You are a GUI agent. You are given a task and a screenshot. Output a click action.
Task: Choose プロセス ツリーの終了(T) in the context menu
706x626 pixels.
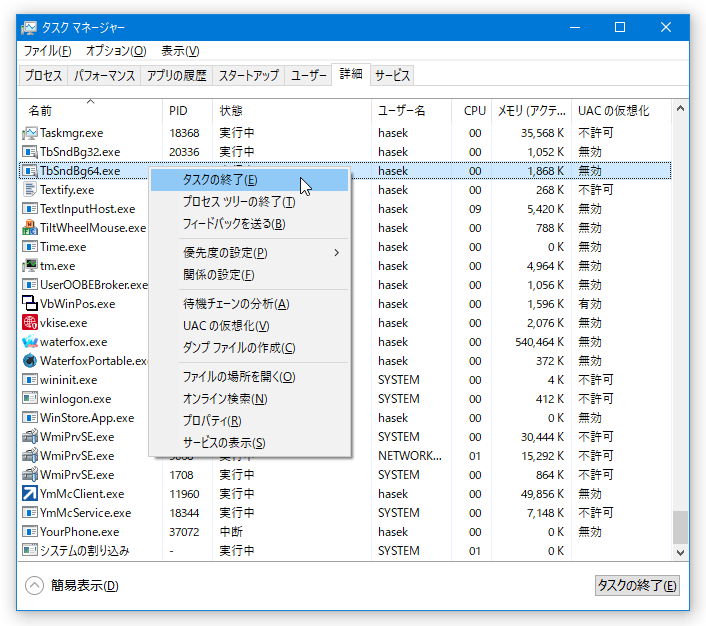click(x=249, y=202)
